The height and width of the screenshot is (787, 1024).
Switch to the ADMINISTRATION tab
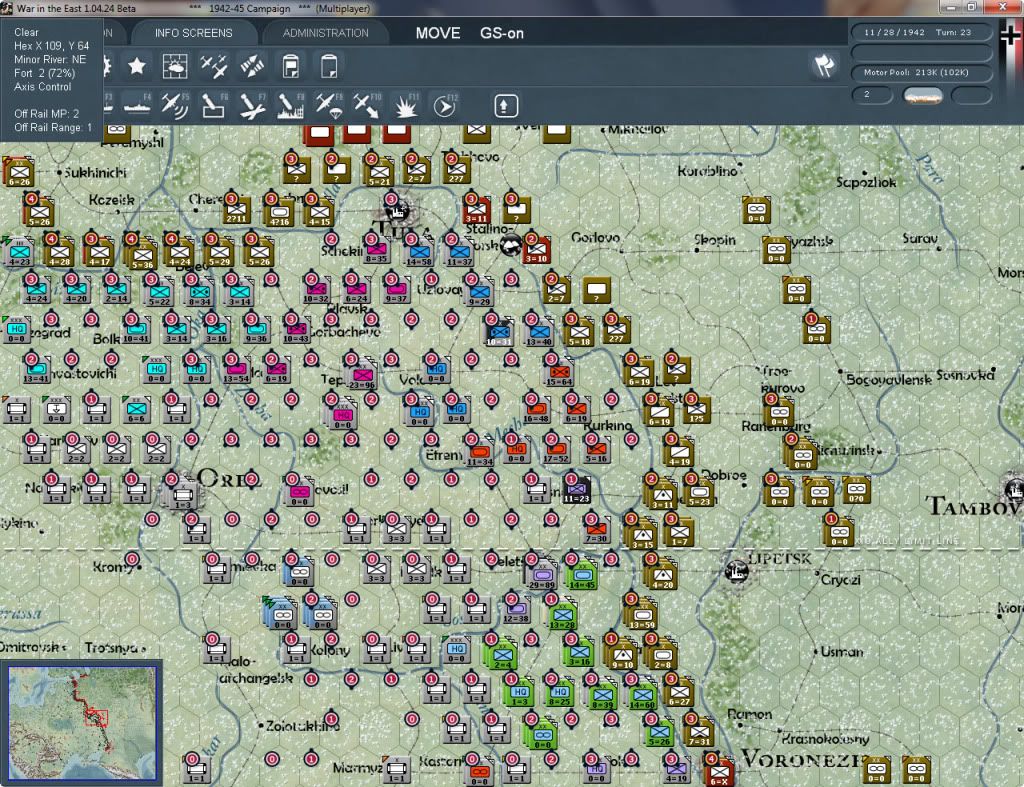tap(325, 33)
